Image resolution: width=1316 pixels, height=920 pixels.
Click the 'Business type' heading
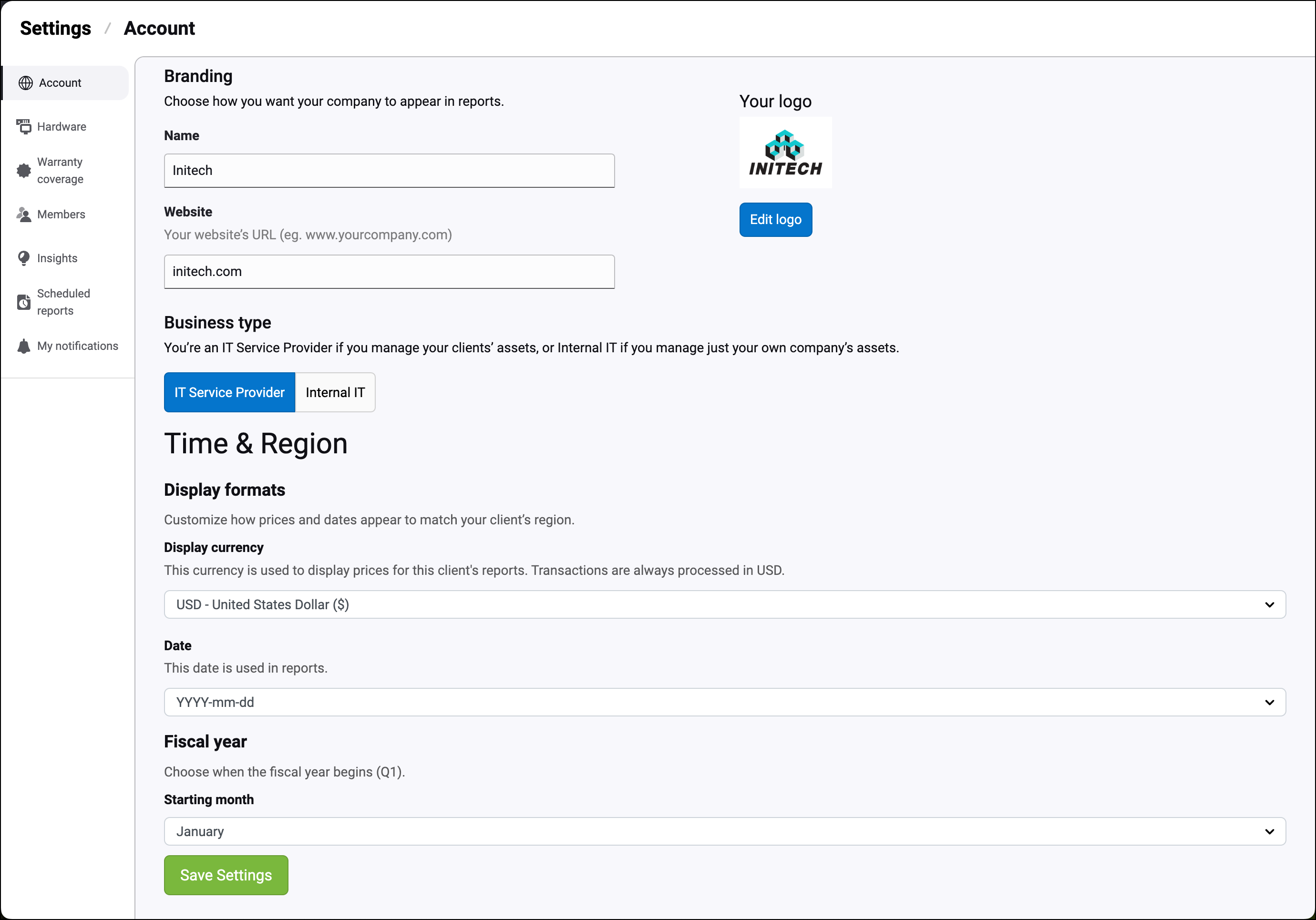point(218,323)
